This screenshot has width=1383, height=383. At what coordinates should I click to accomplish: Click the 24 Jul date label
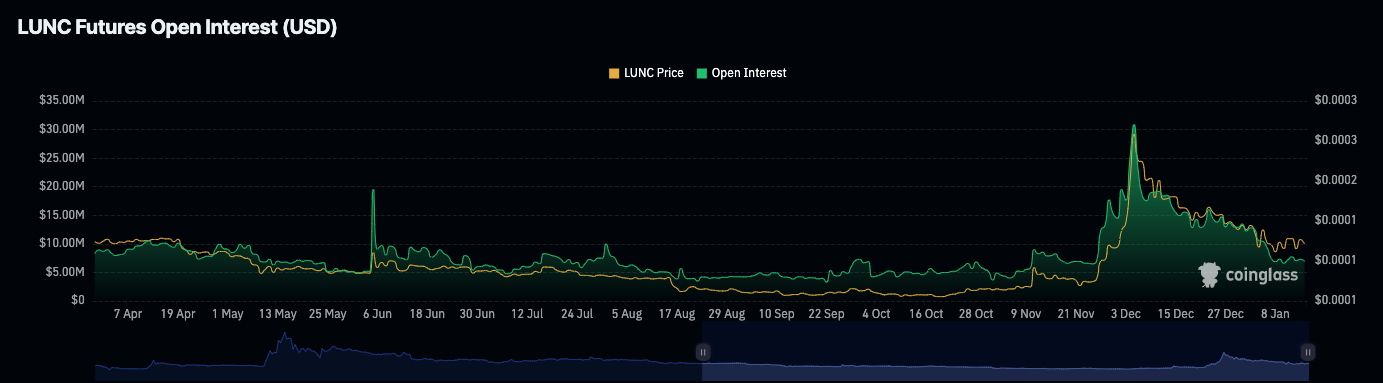point(577,314)
